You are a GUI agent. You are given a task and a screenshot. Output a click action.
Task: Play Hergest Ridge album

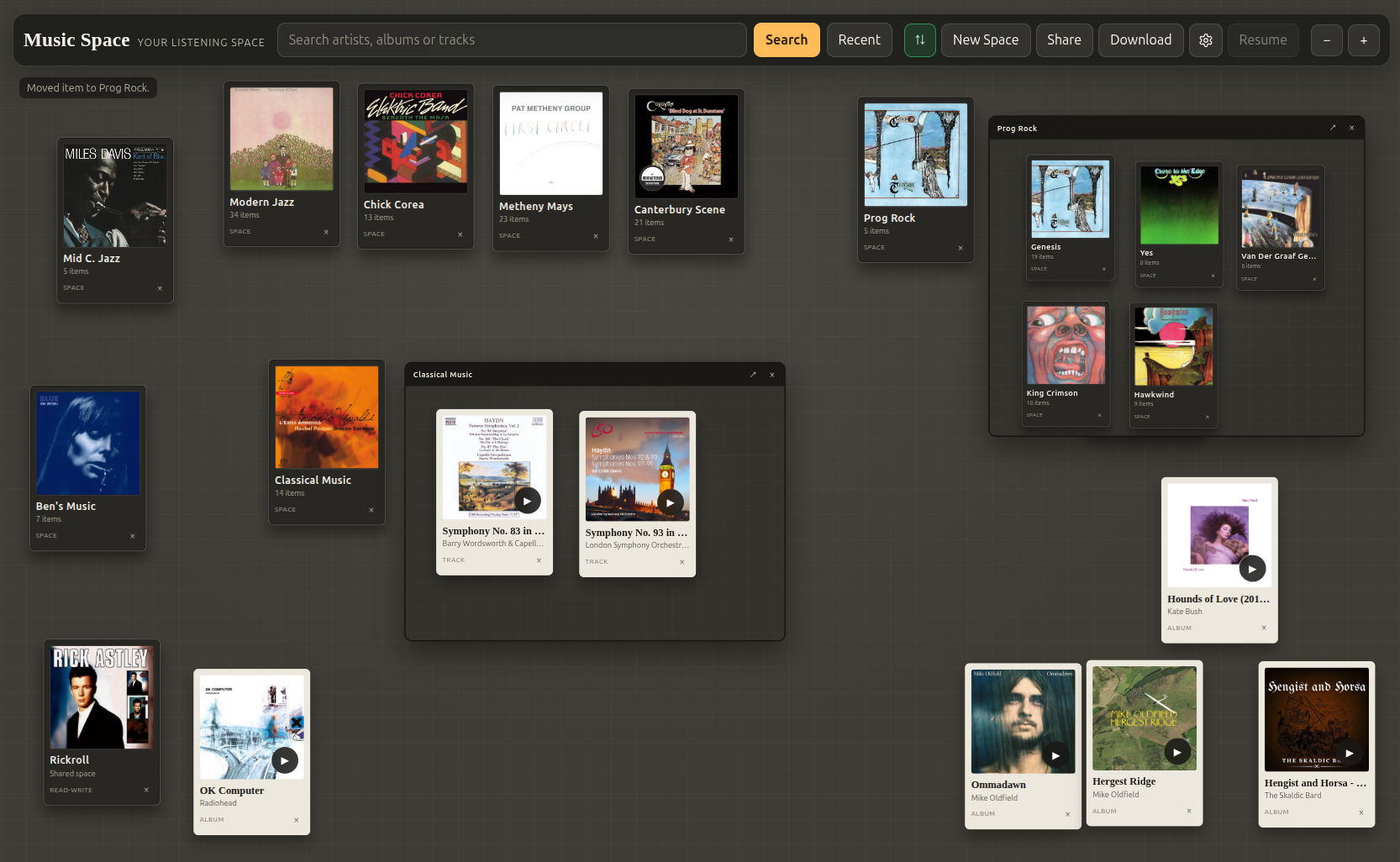(1177, 752)
